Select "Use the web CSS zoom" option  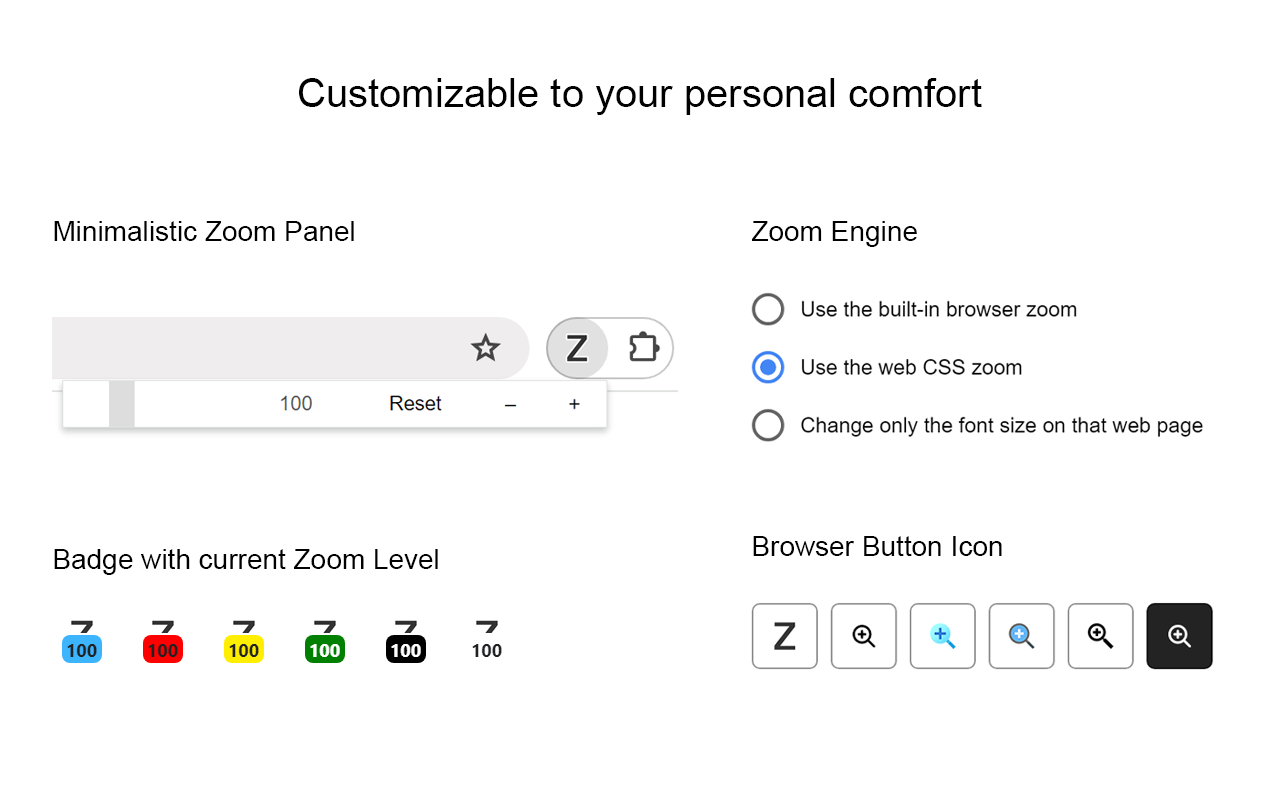point(768,367)
